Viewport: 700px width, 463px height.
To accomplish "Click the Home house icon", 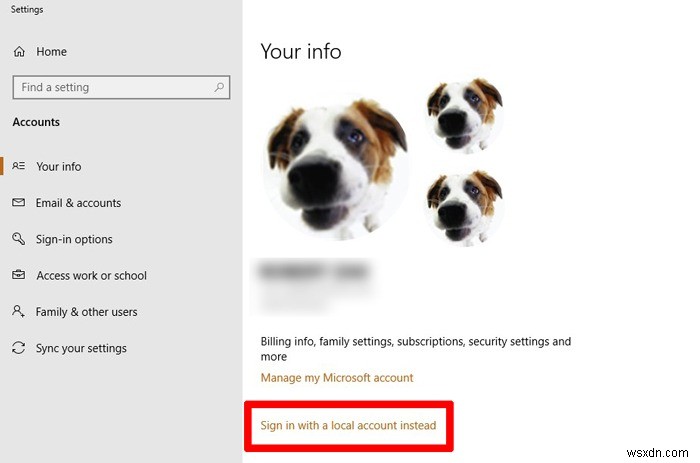I will [x=19, y=52].
